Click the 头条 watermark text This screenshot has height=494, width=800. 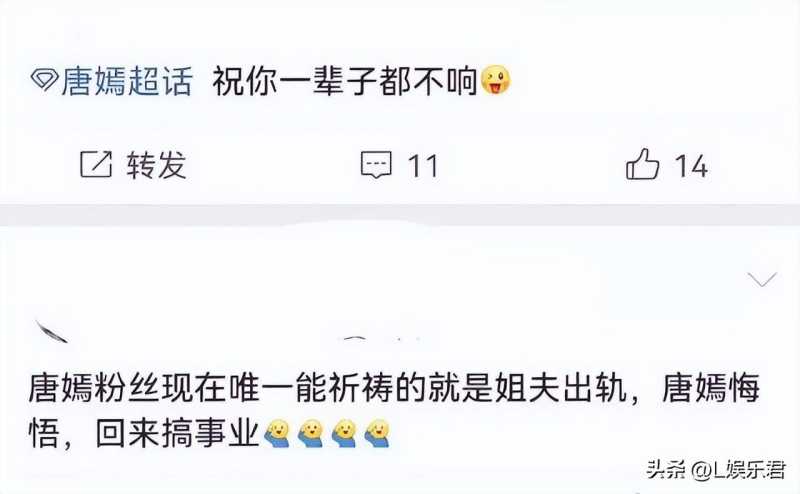click(x=667, y=470)
